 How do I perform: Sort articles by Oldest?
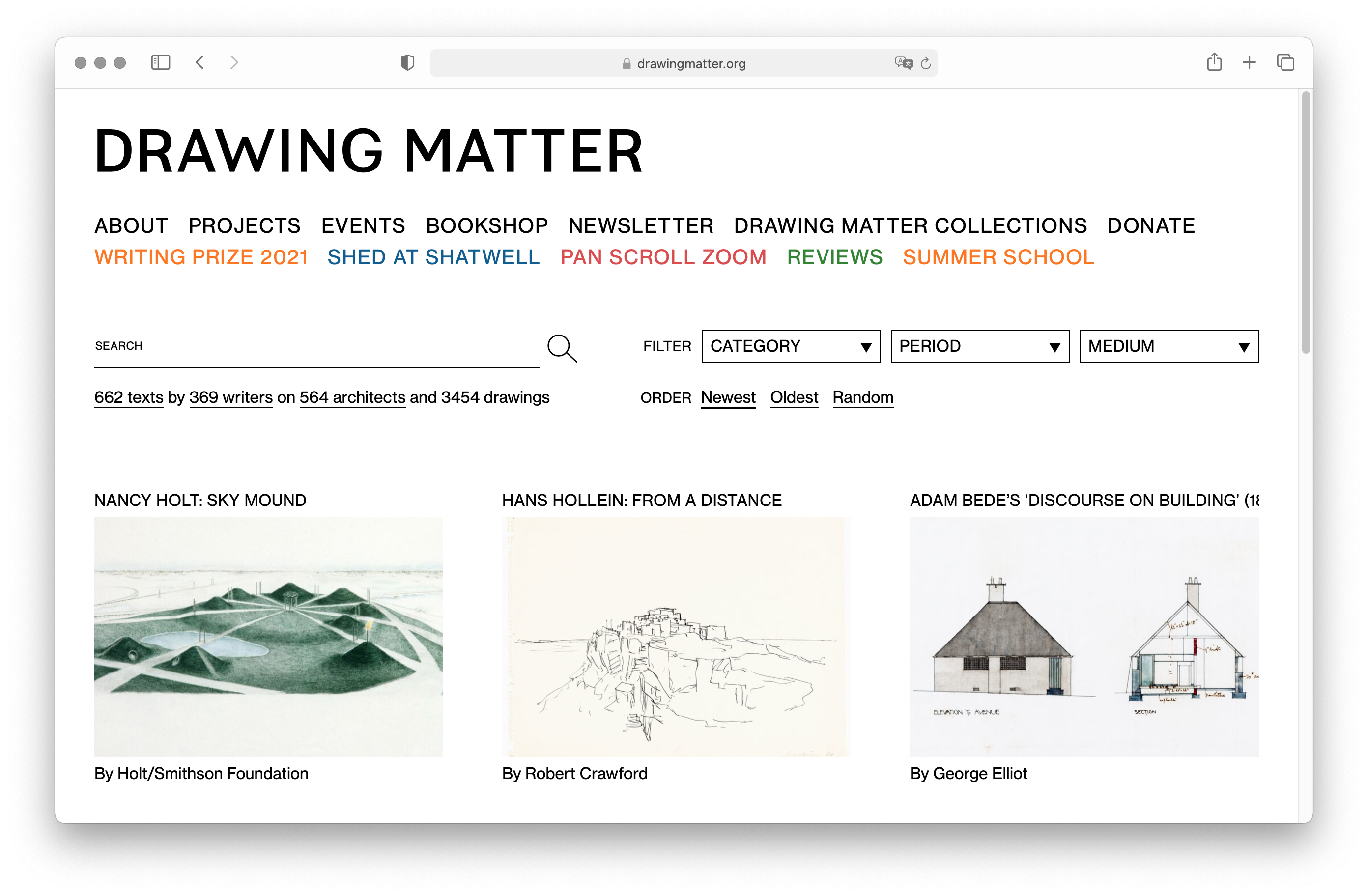pos(794,397)
